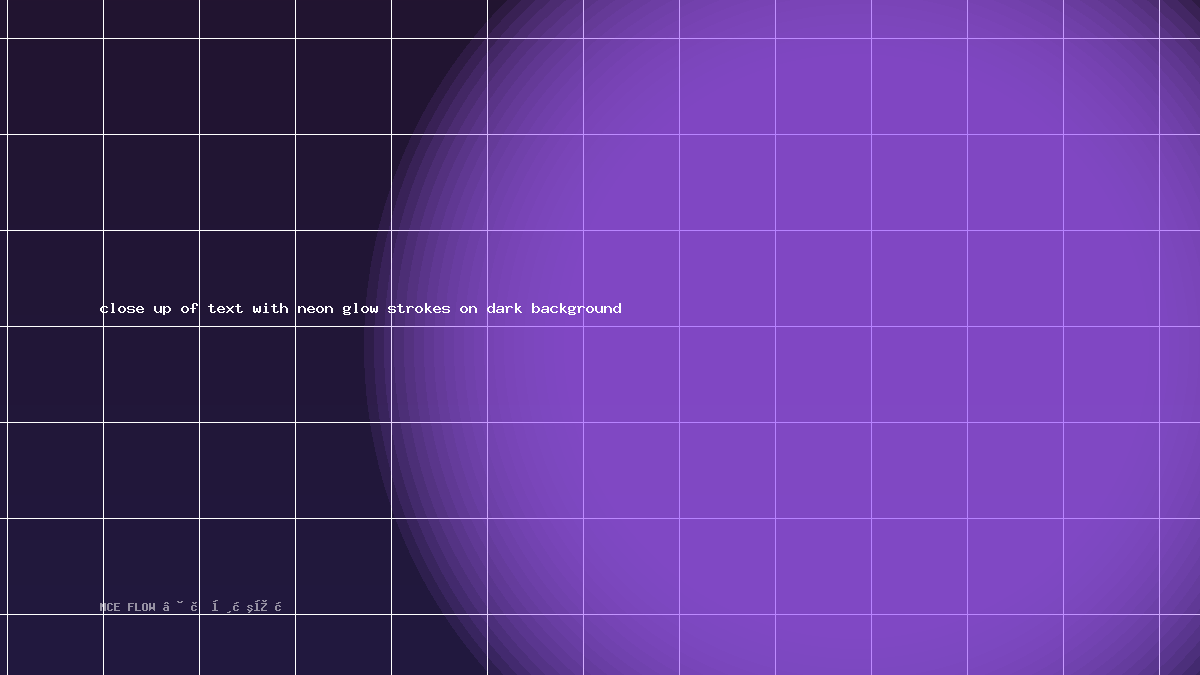
Task: Click the "Ž" character in the bottom text
Action: [x=263, y=607]
